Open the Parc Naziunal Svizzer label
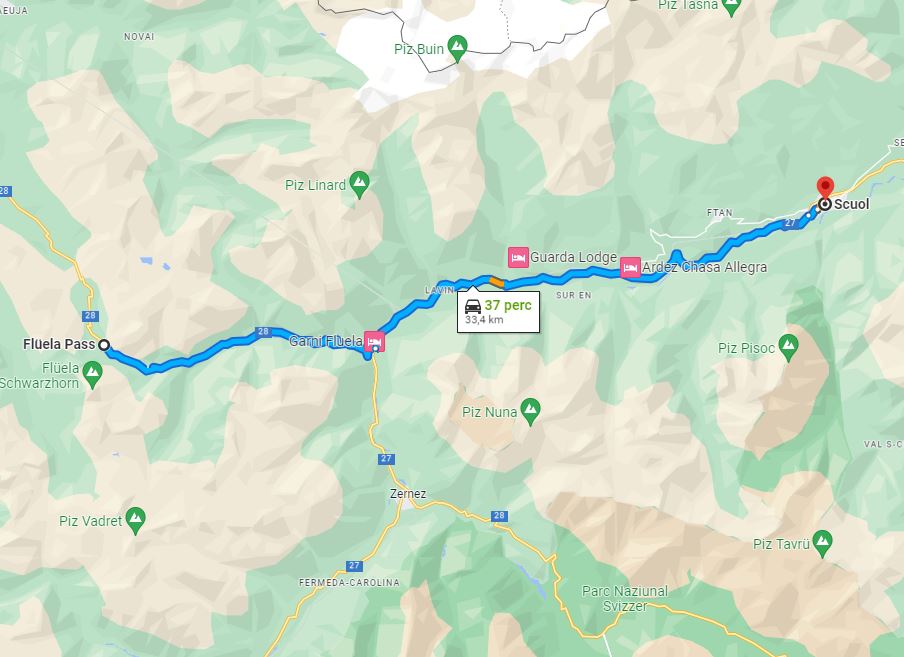Screen dimensions: 904x657 (x=625, y=598)
